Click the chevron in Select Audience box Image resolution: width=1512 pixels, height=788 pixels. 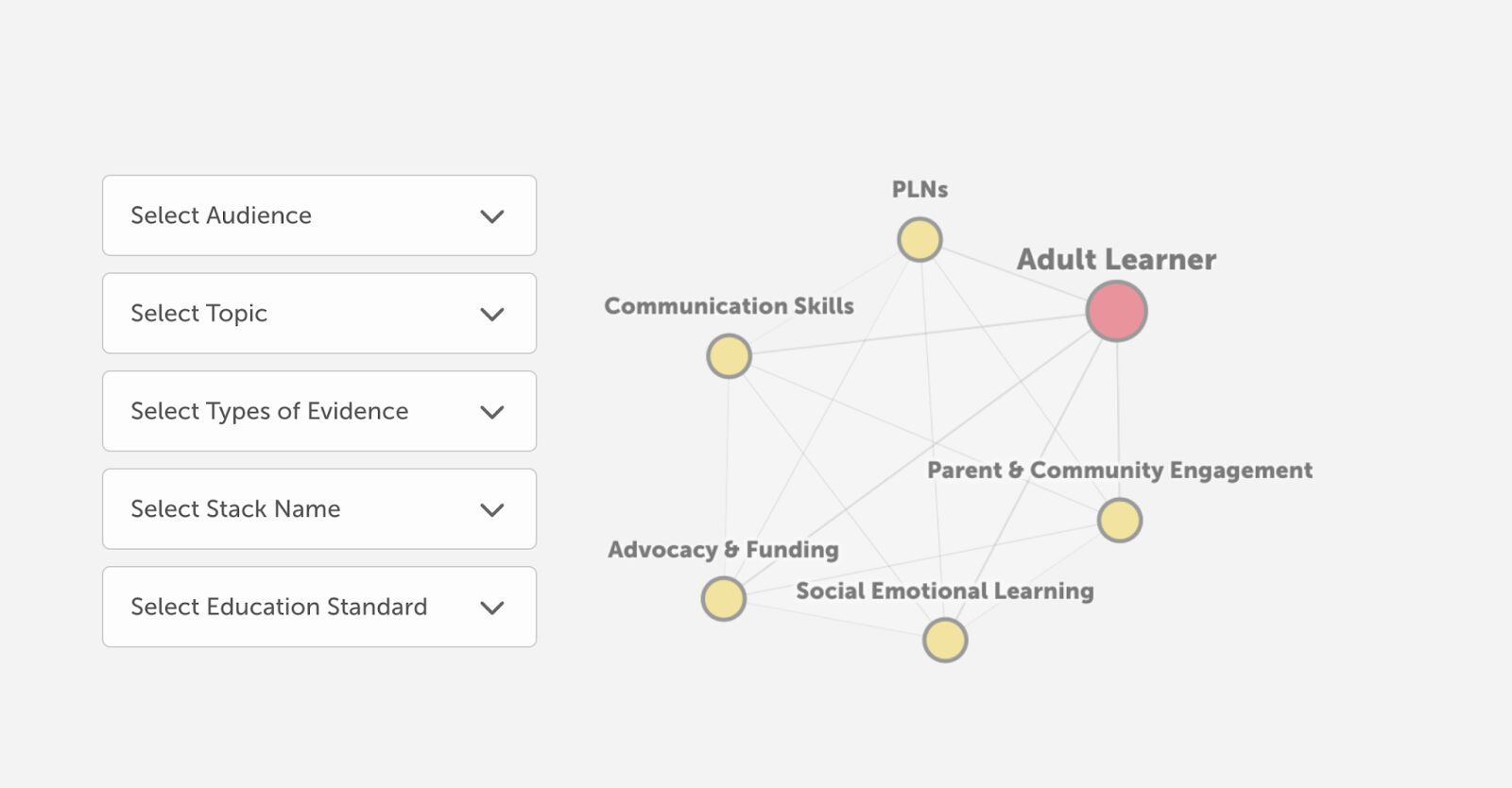pyautogui.click(x=492, y=216)
